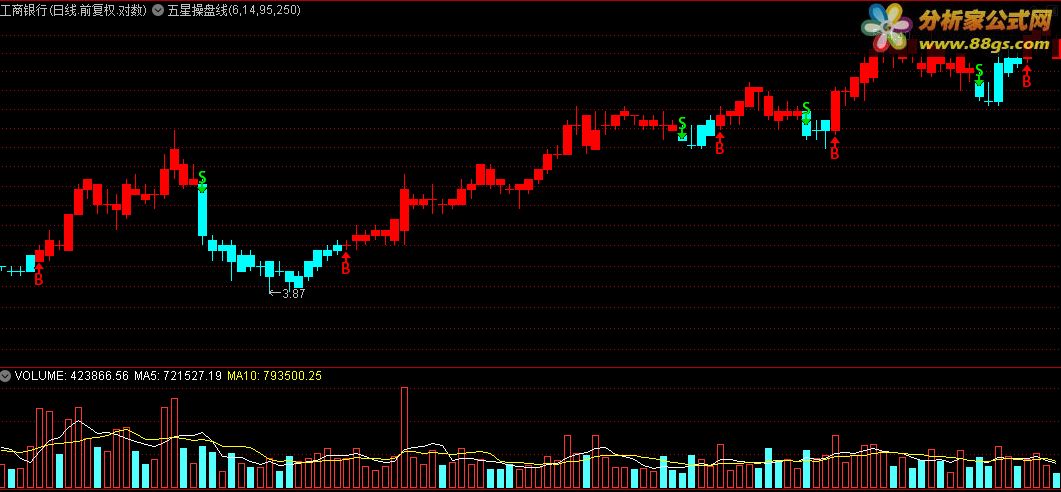Select the earliest green S sell signal
This screenshot has height=492, width=1061.
pos(202,180)
